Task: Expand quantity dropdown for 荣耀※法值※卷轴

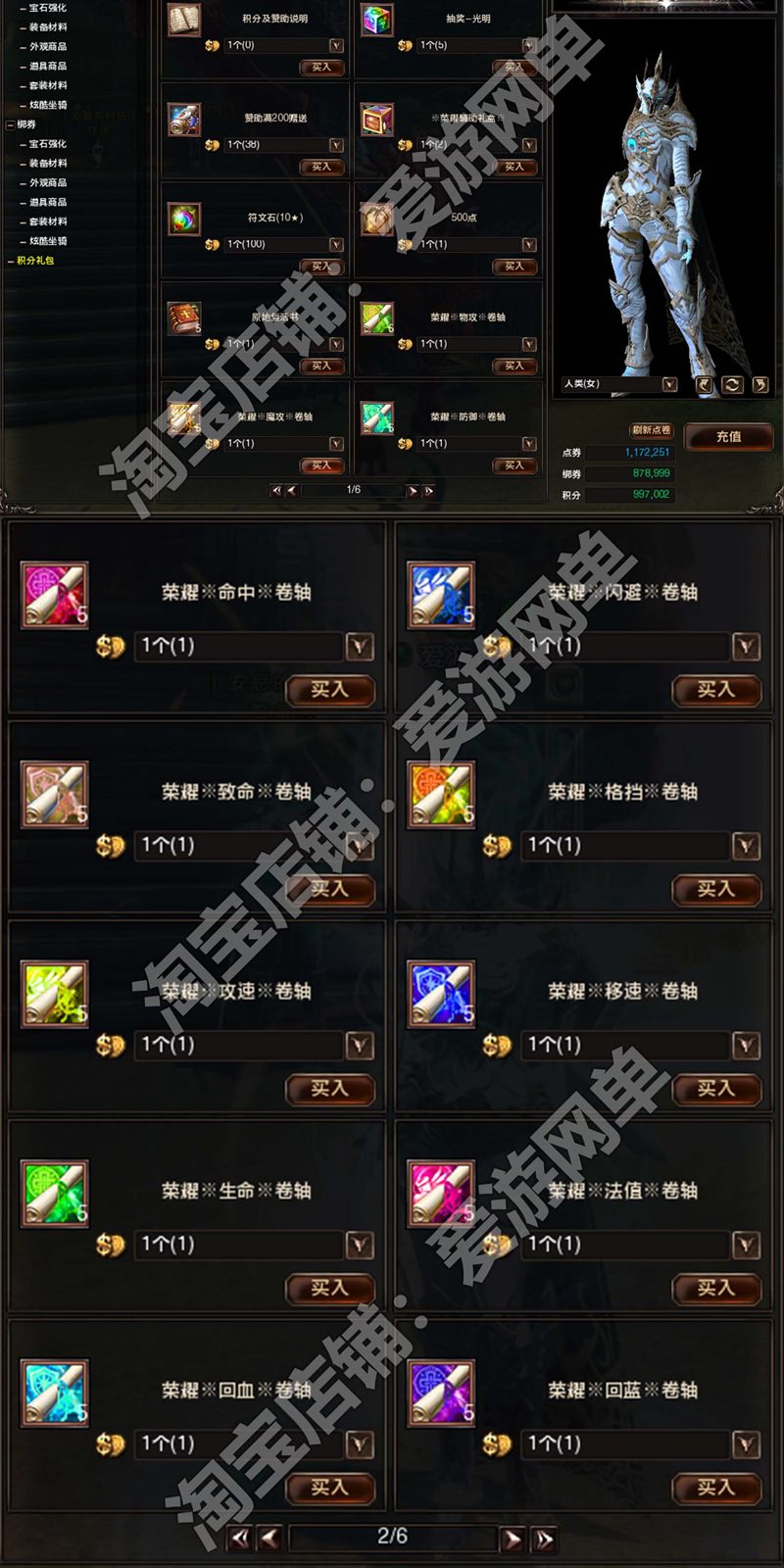Action: 746,1245
